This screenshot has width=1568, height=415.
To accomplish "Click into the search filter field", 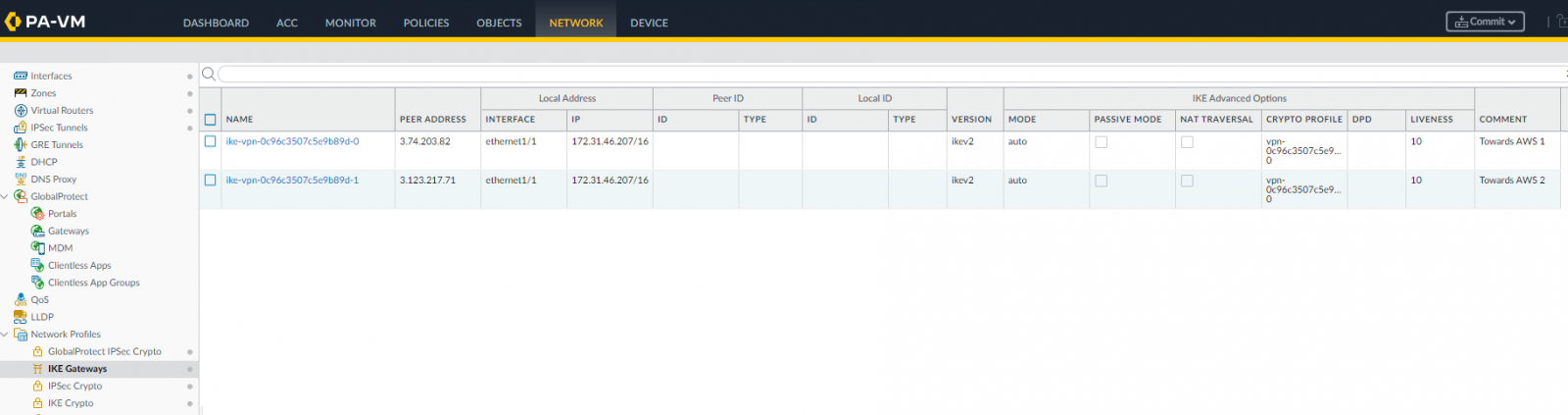I will point(882,74).
